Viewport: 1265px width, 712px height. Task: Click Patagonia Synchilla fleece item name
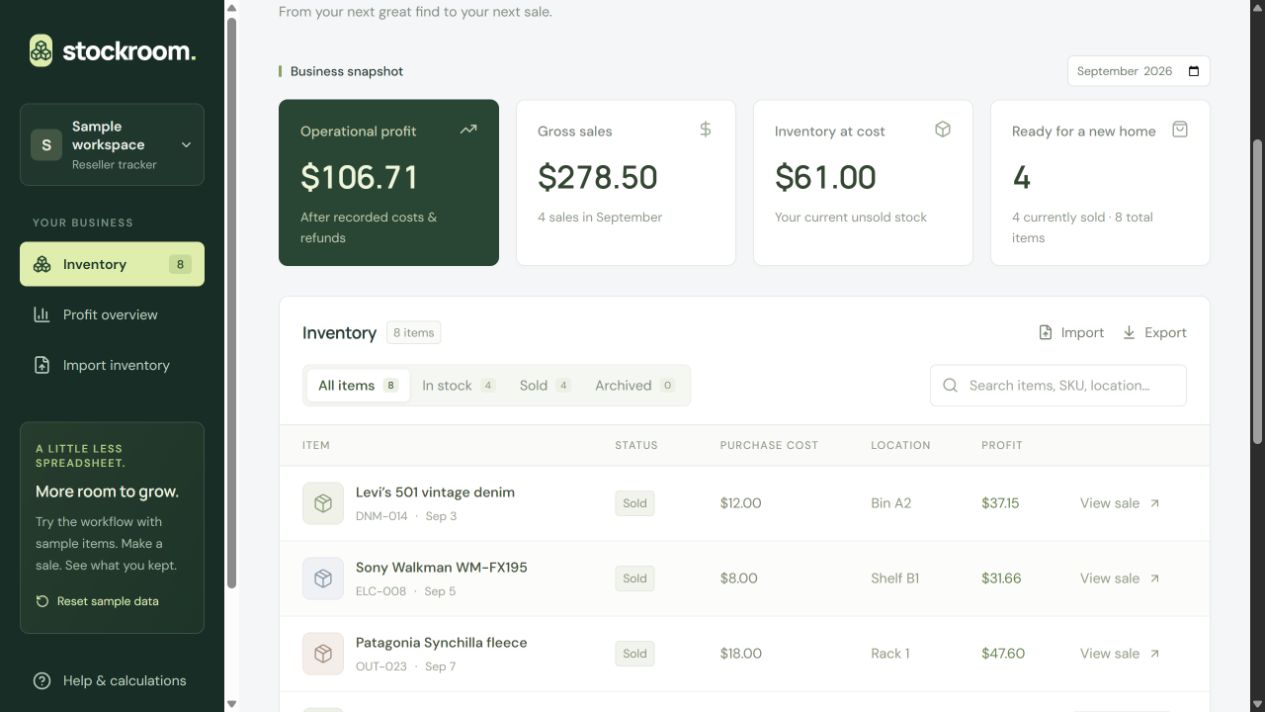click(441, 642)
